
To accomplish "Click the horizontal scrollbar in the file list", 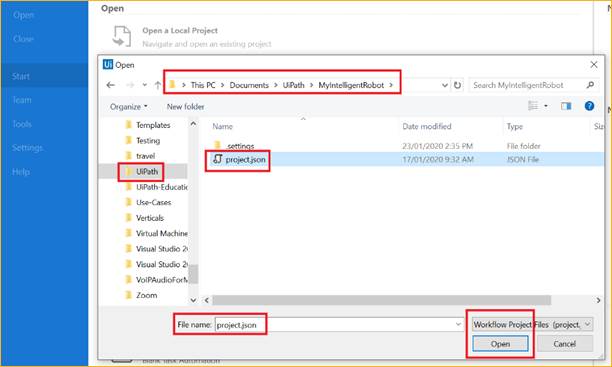I will tap(381, 300).
